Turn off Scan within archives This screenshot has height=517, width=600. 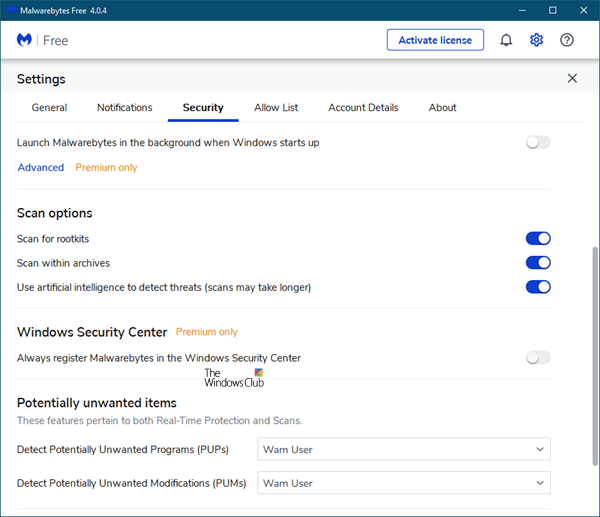[x=538, y=263]
